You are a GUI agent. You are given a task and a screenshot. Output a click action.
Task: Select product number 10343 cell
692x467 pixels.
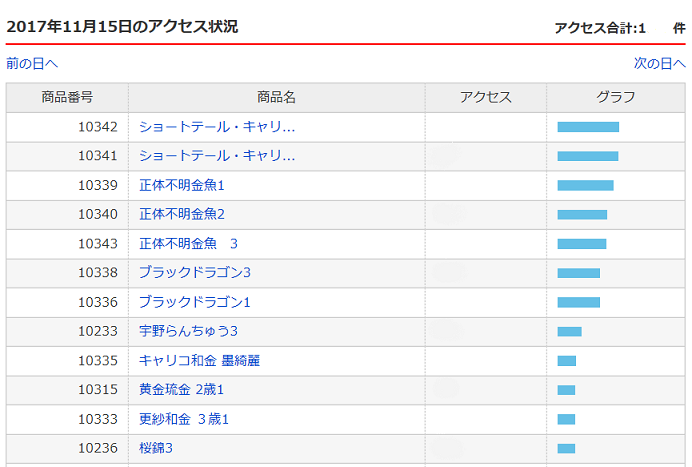point(67,244)
